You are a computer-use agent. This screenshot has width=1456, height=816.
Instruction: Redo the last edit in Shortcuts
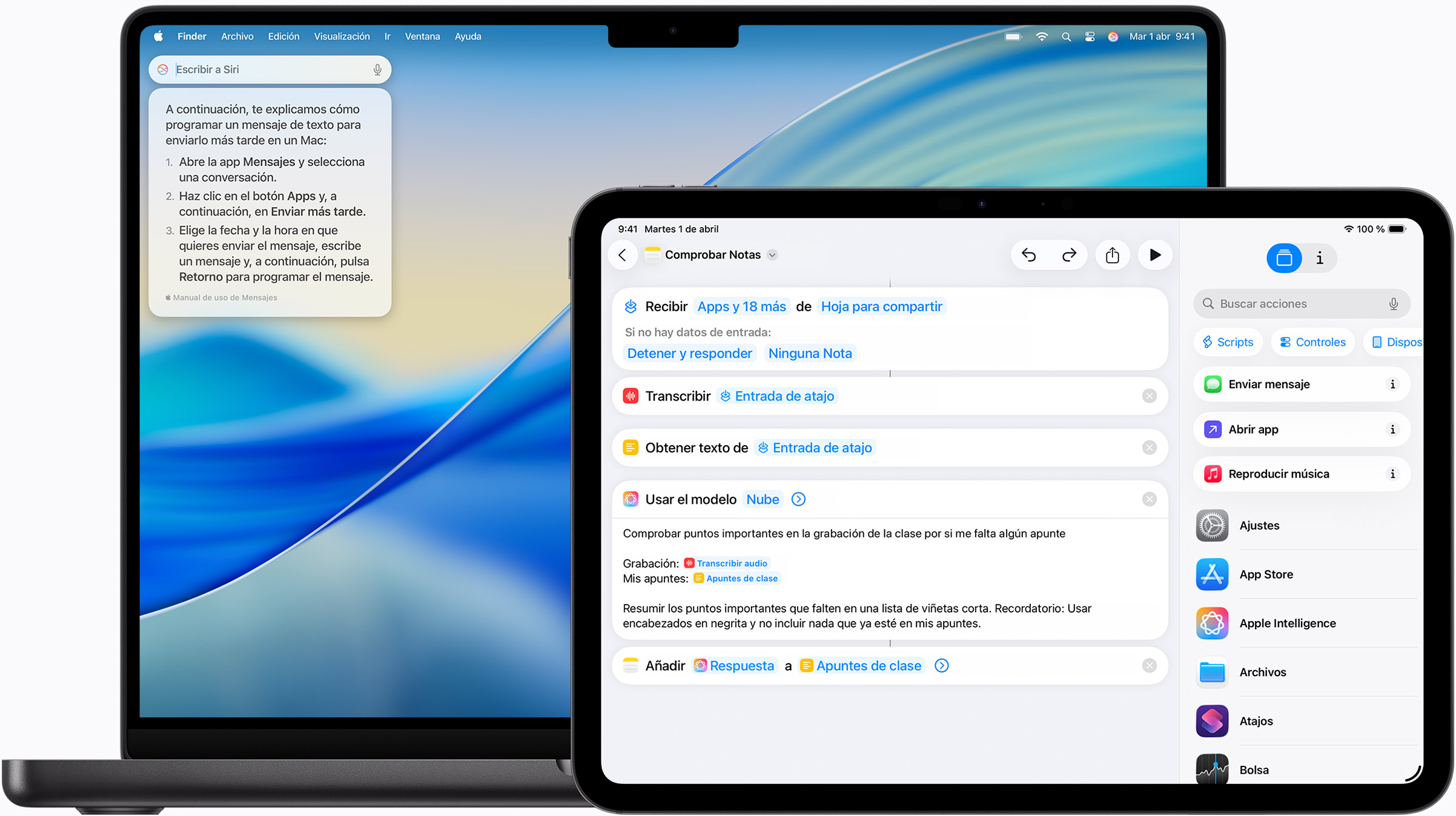point(1068,255)
